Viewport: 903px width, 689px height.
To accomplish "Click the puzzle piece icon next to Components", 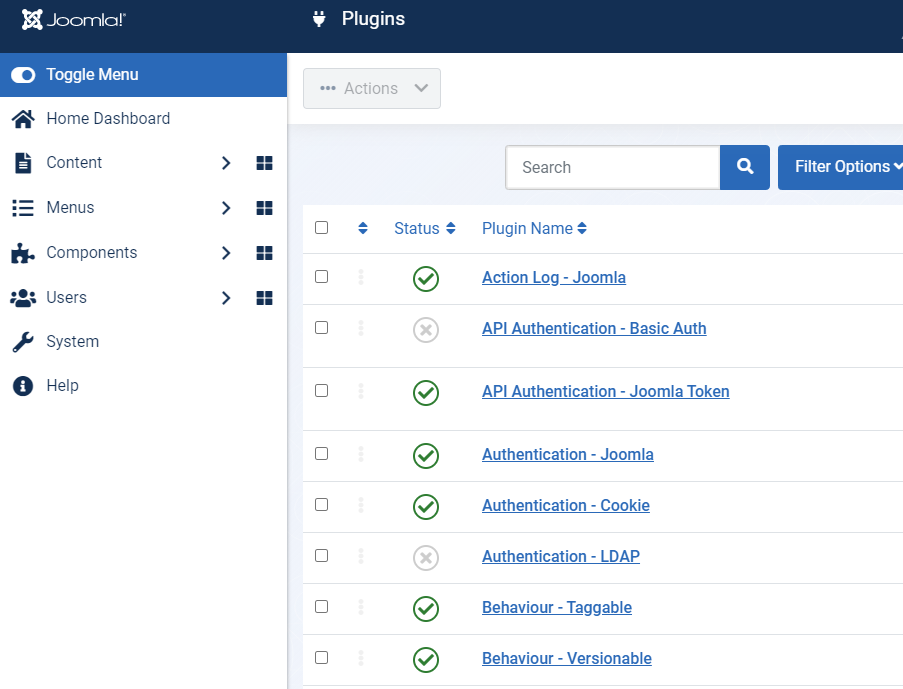I will (x=23, y=253).
